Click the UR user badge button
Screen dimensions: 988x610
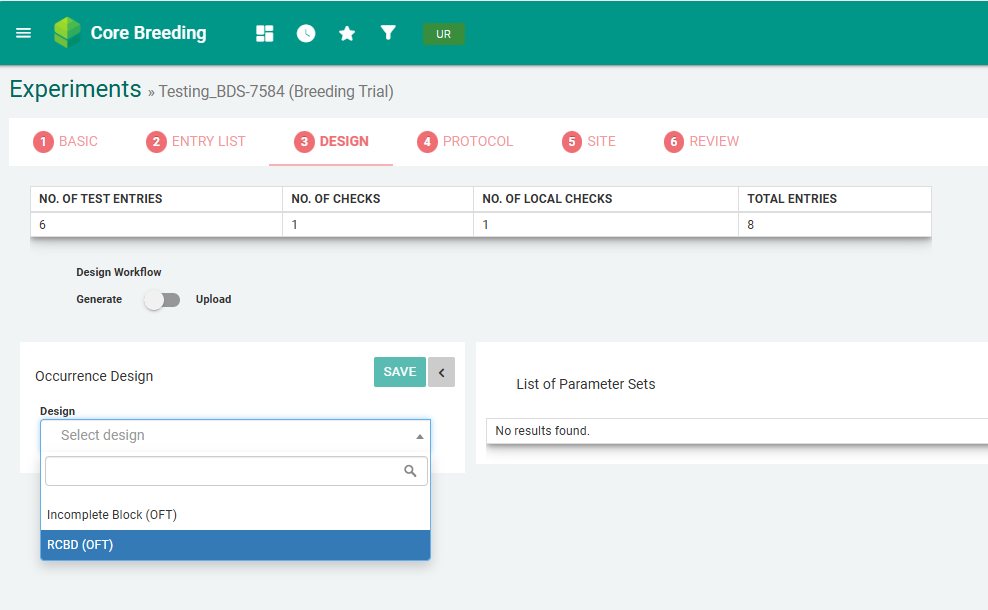click(x=443, y=34)
